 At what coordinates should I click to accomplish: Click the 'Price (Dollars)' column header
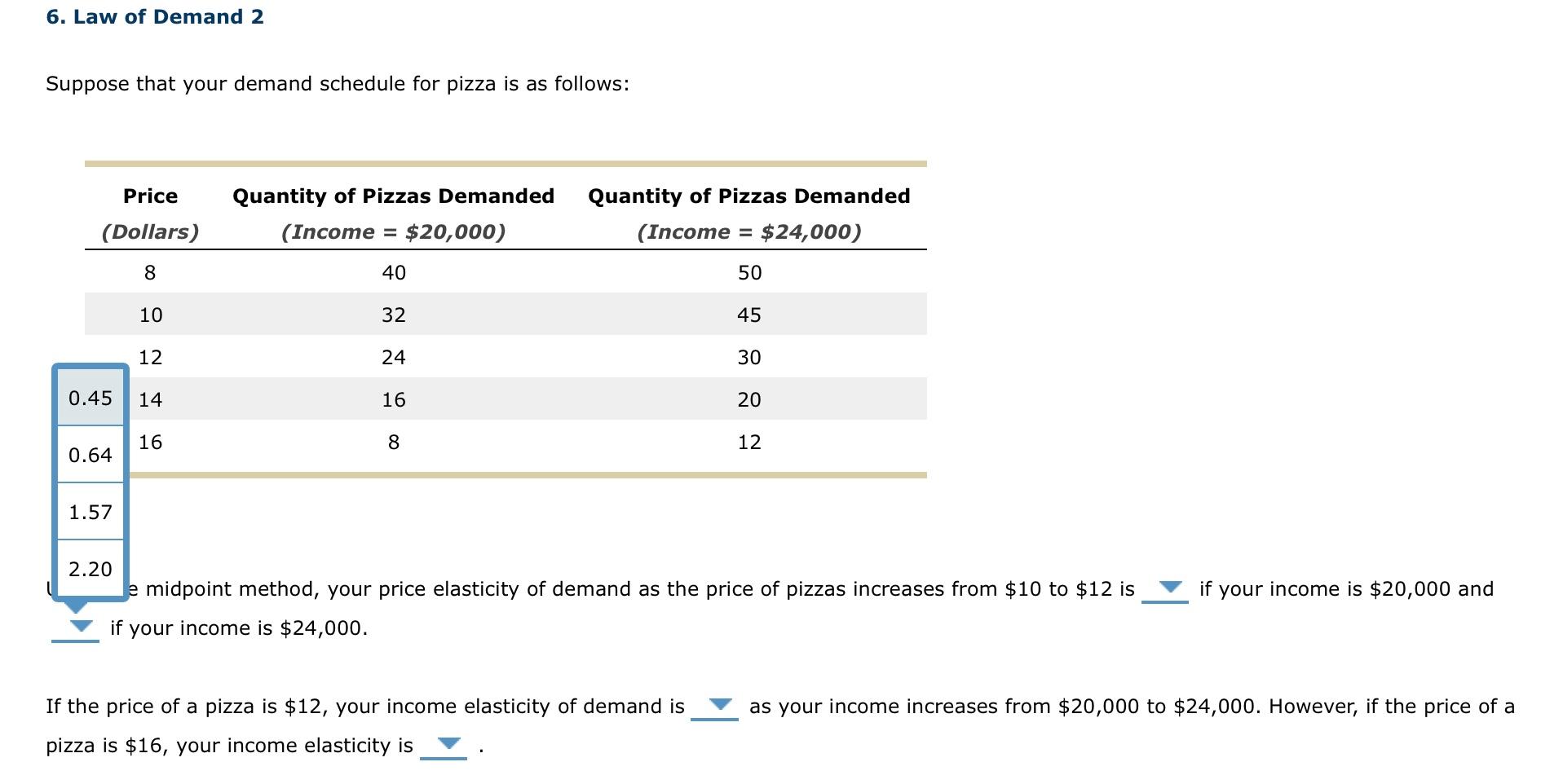[x=150, y=214]
